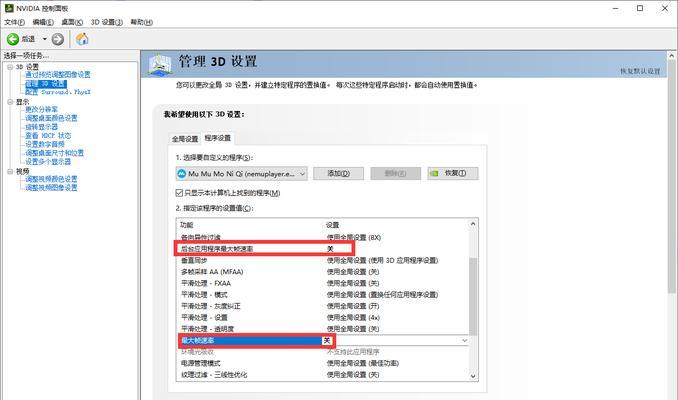Collapse the 视频 tree node
This screenshot has width=678, height=400.
tap(10, 172)
